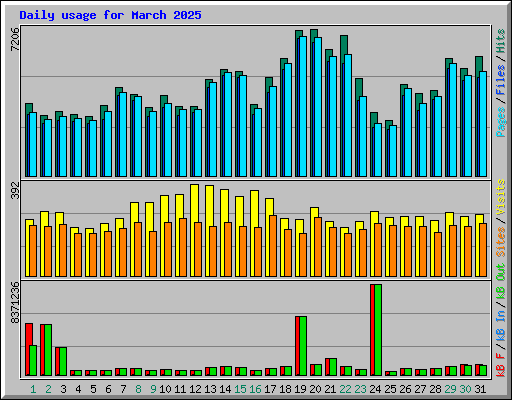The width and height of the screenshot is (512, 400).
Task: Click day 19 label on the axis
Action: (300, 389)
